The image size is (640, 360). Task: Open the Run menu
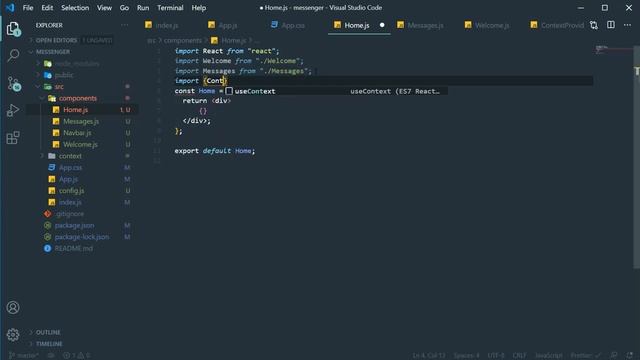click(x=143, y=8)
